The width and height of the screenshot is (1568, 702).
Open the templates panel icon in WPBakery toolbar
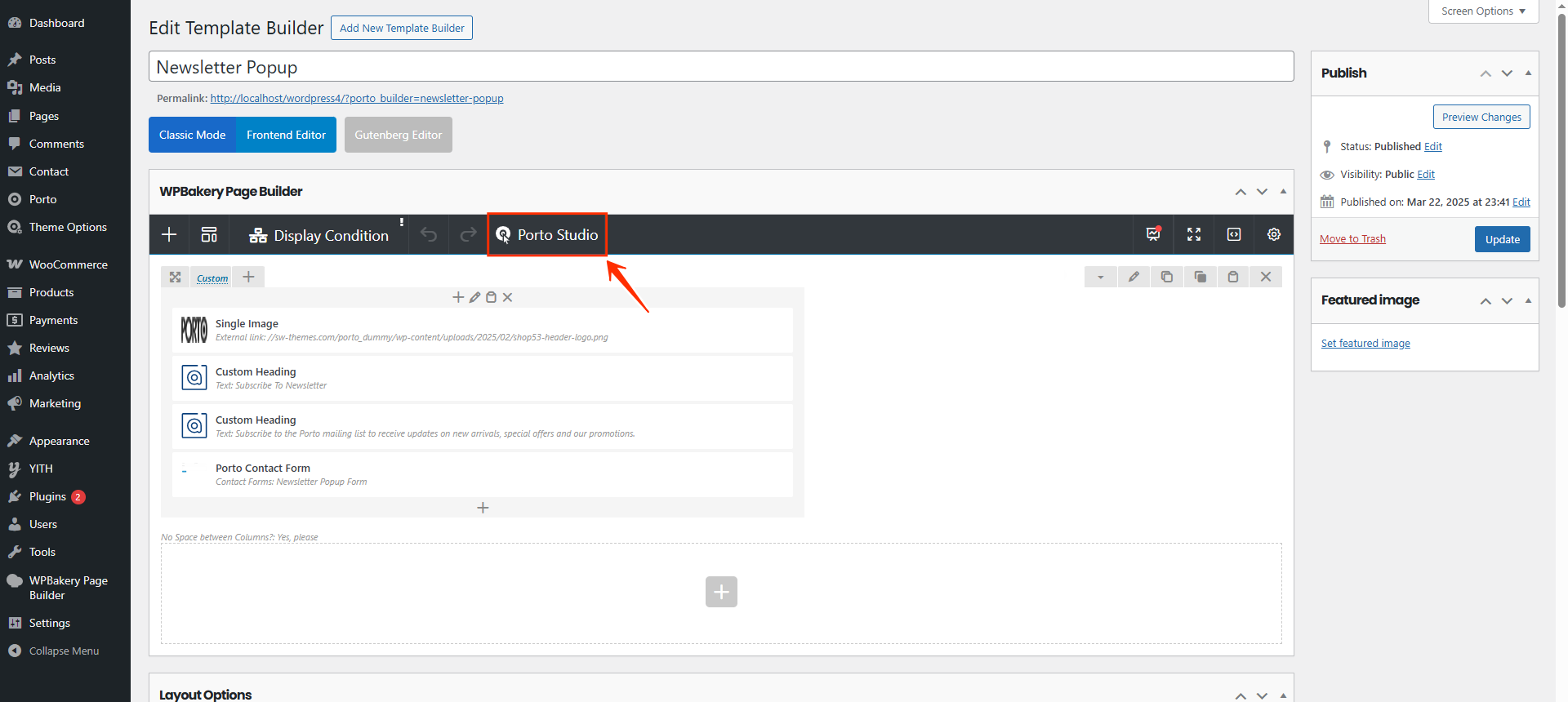tap(209, 235)
